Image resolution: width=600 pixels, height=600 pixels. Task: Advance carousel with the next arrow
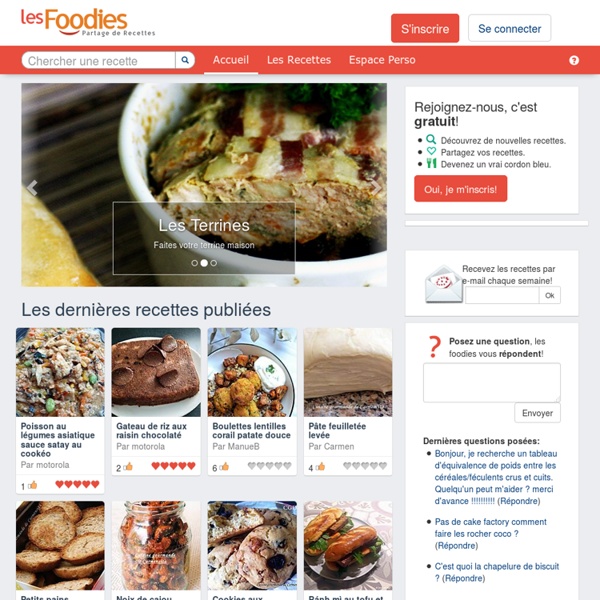pos(376,188)
